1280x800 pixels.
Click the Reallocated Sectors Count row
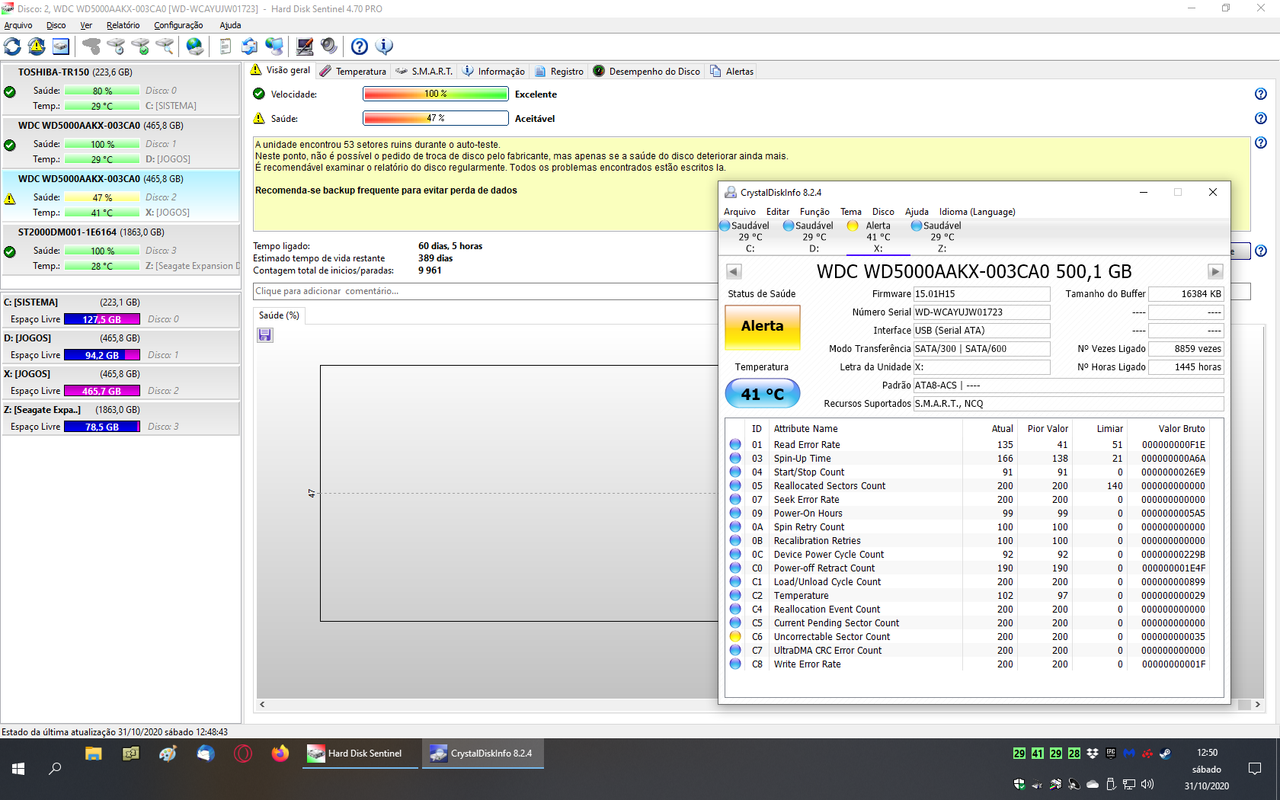[x=968, y=486]
